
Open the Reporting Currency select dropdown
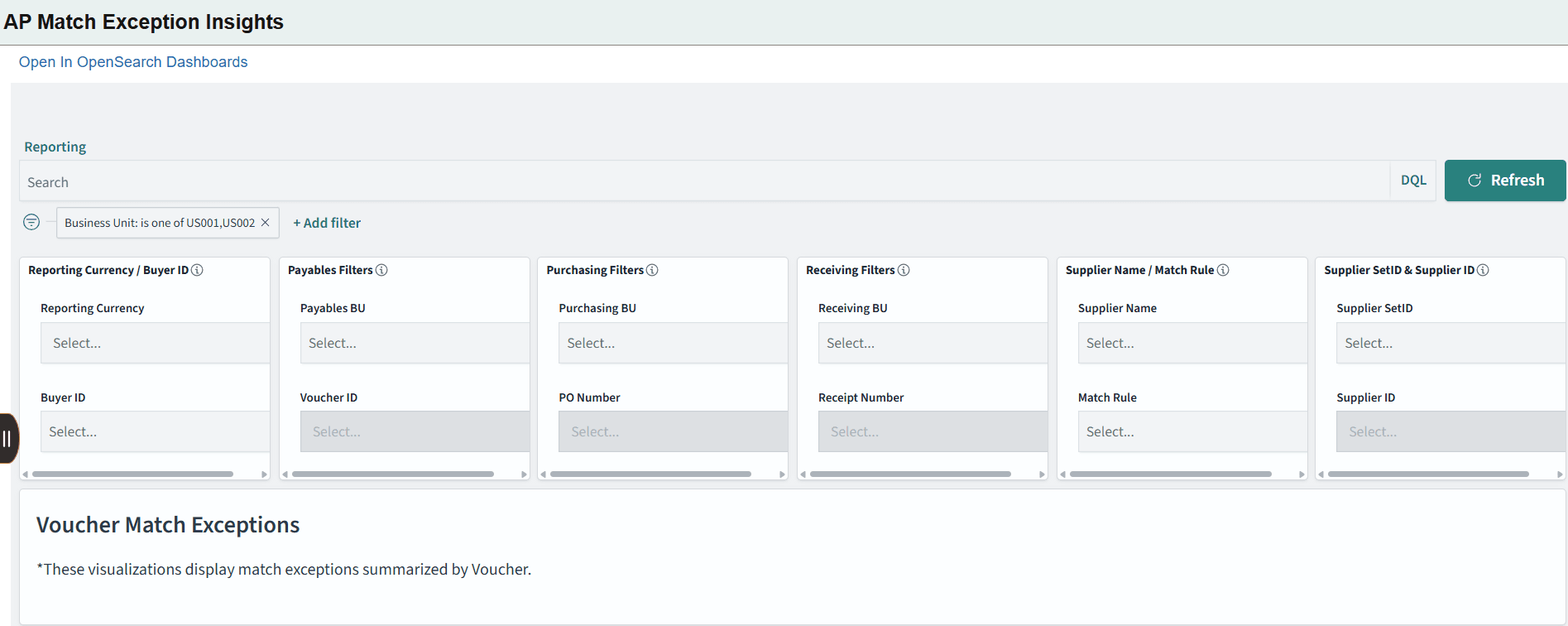pos(155,343)
